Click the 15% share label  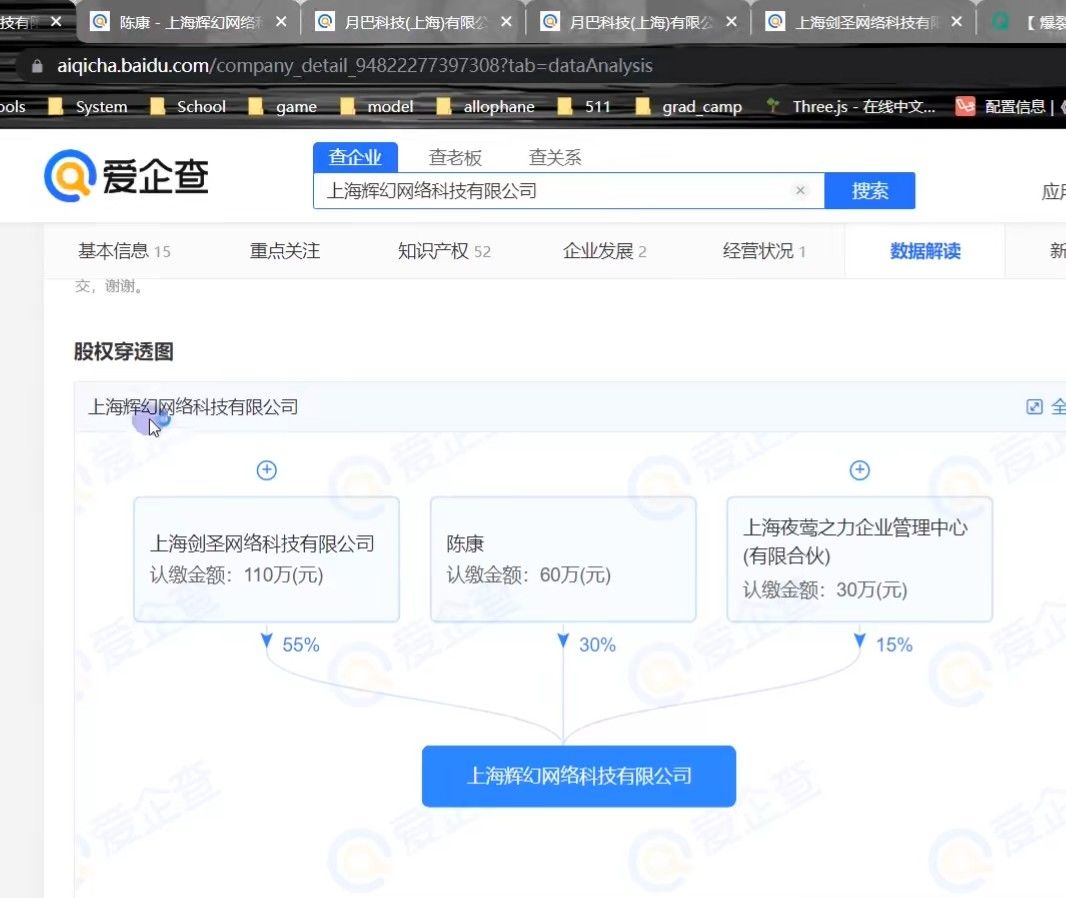893,644
